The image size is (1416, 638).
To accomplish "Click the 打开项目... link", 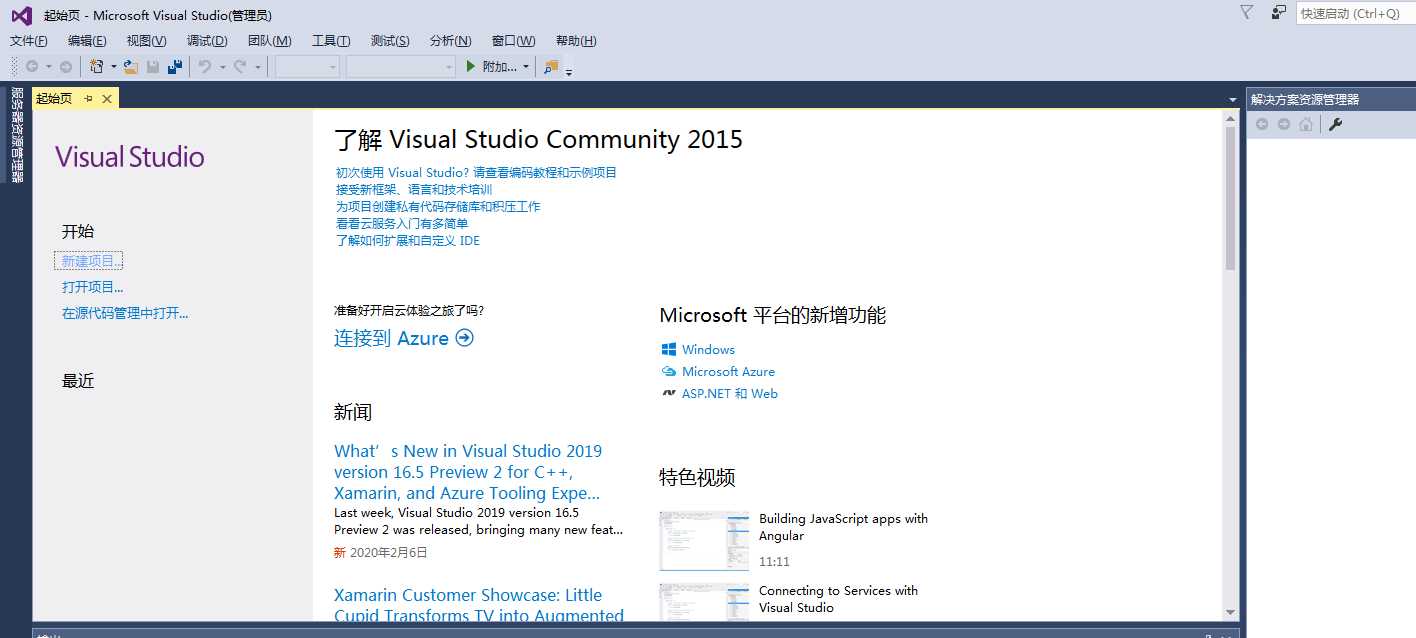I will (x=92, y=287).
